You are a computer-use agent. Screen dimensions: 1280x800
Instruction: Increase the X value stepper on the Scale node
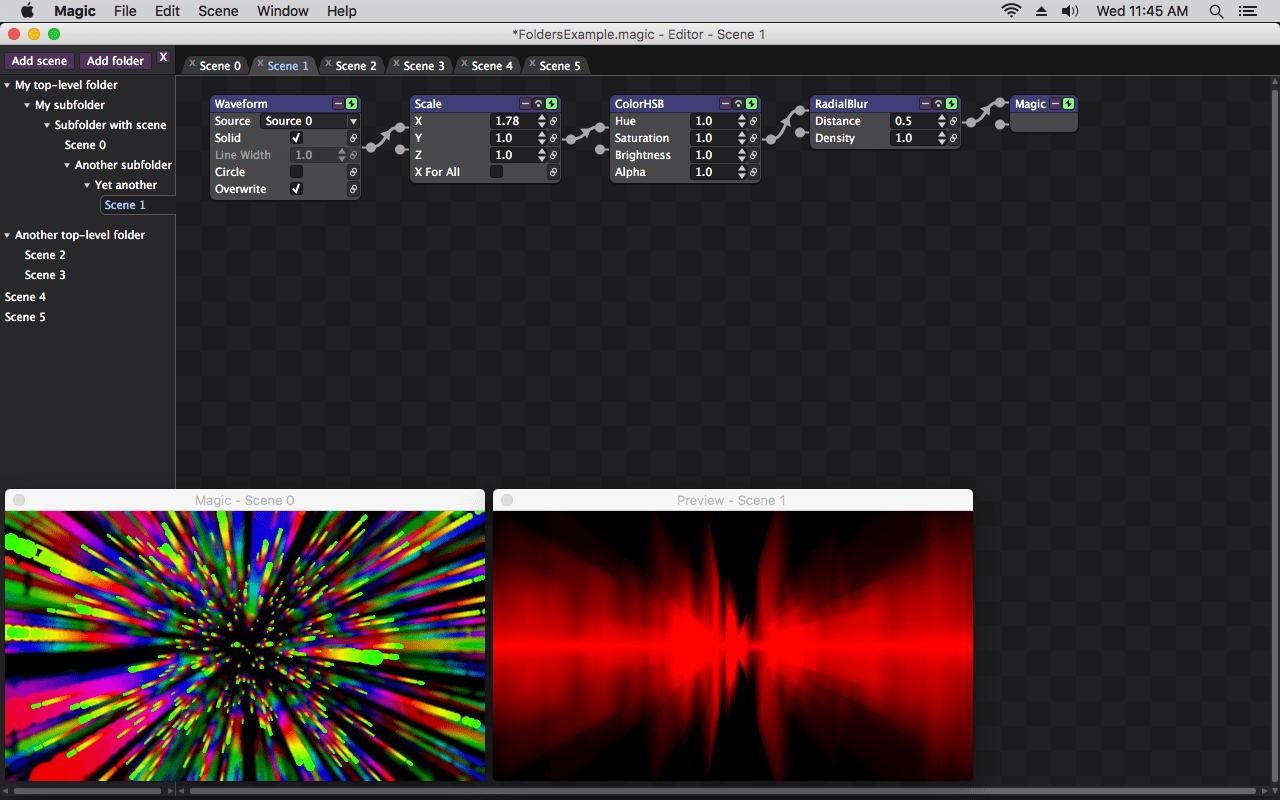point(541,117)
